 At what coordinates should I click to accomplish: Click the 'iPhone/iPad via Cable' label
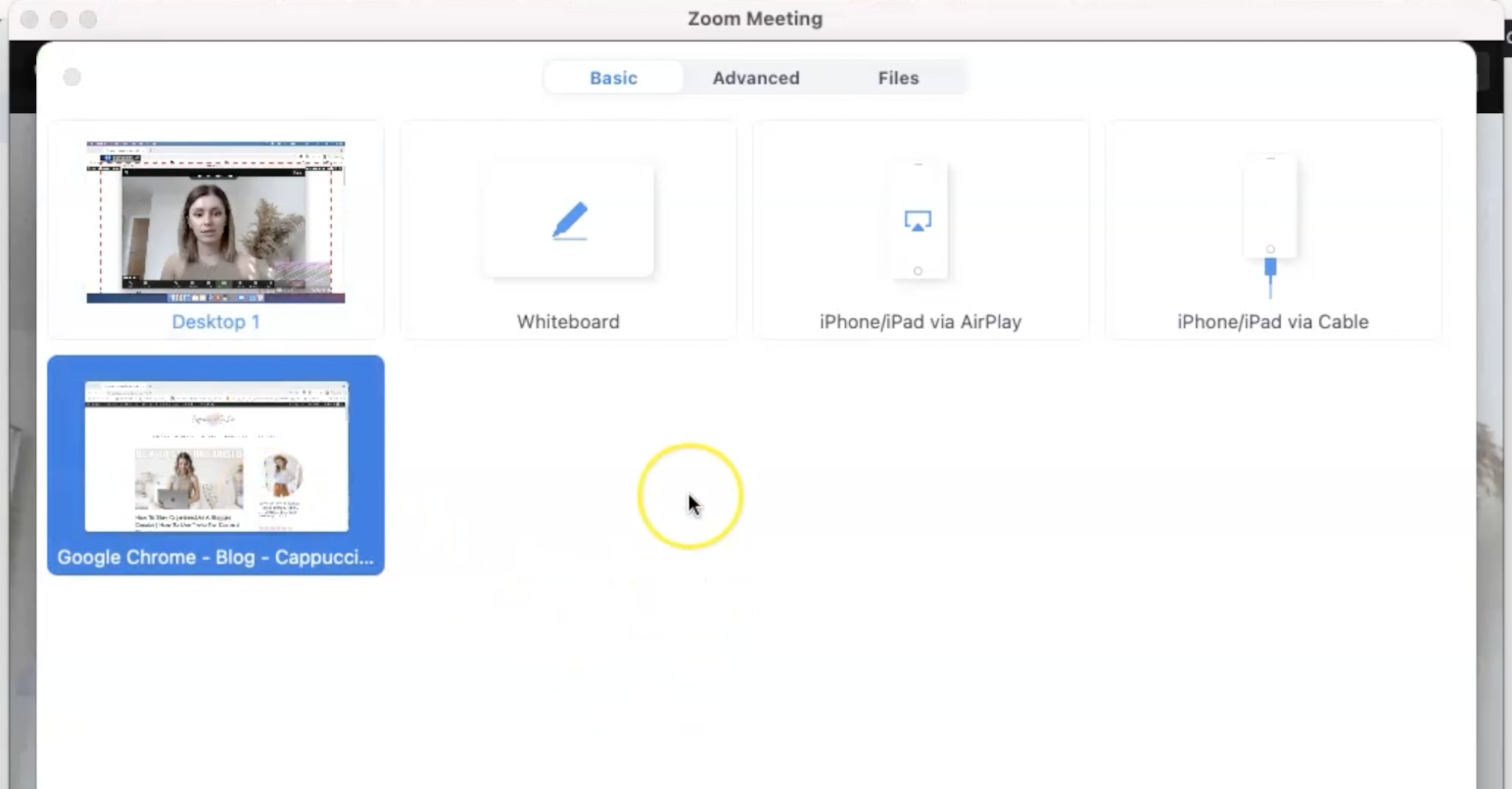pos(1272,322)
